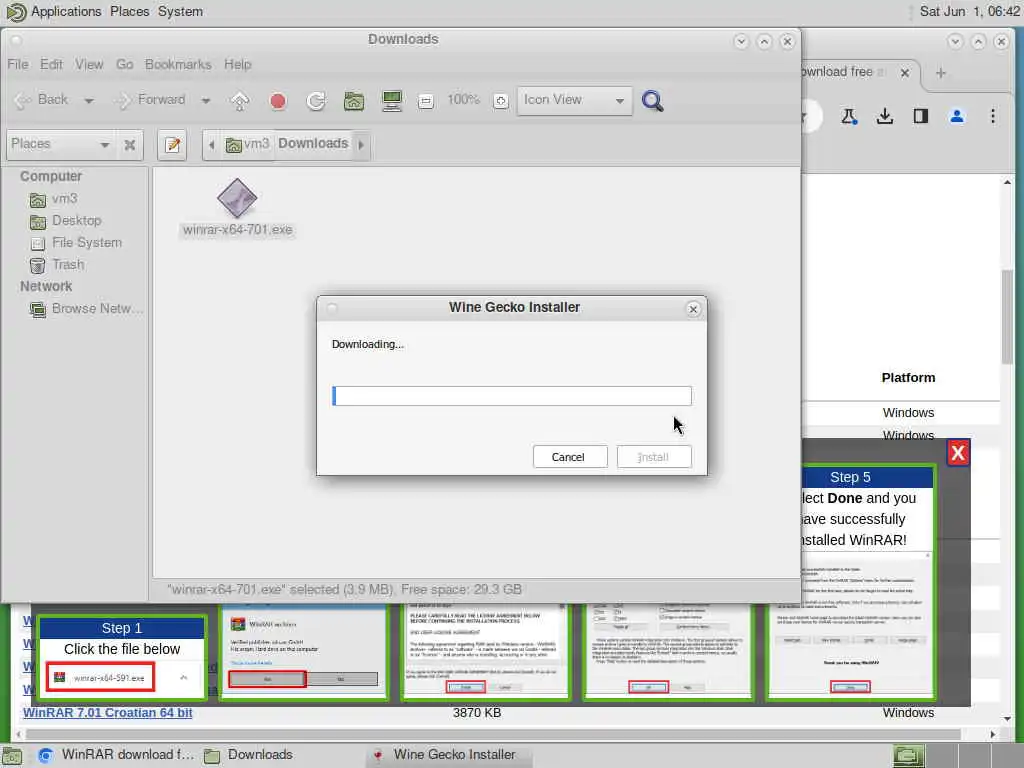Click the zoom out icon
This screenshot has height=768, width=1024.
click(x=426, y=101)
